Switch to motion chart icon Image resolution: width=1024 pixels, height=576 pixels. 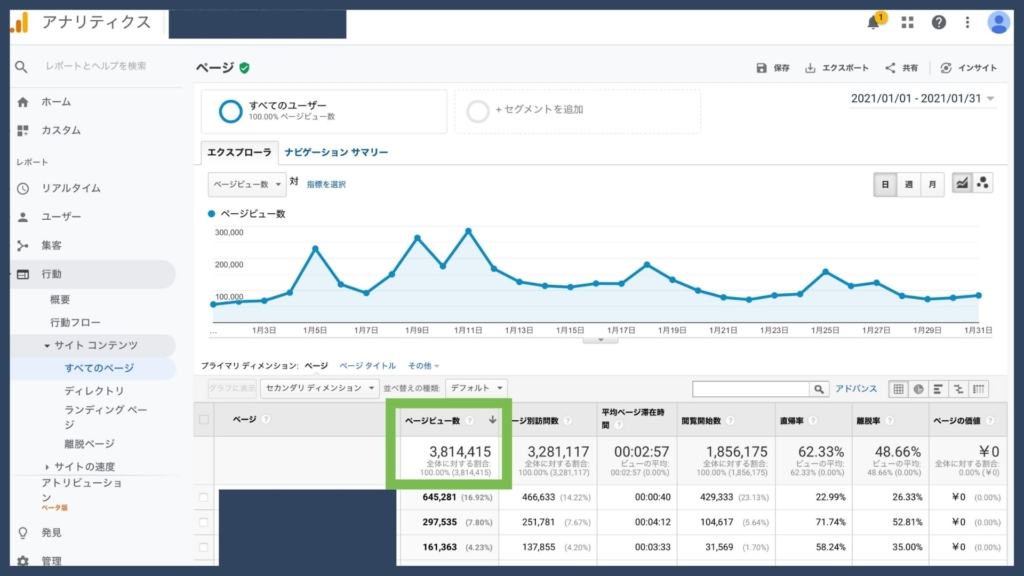click(983, 184)
